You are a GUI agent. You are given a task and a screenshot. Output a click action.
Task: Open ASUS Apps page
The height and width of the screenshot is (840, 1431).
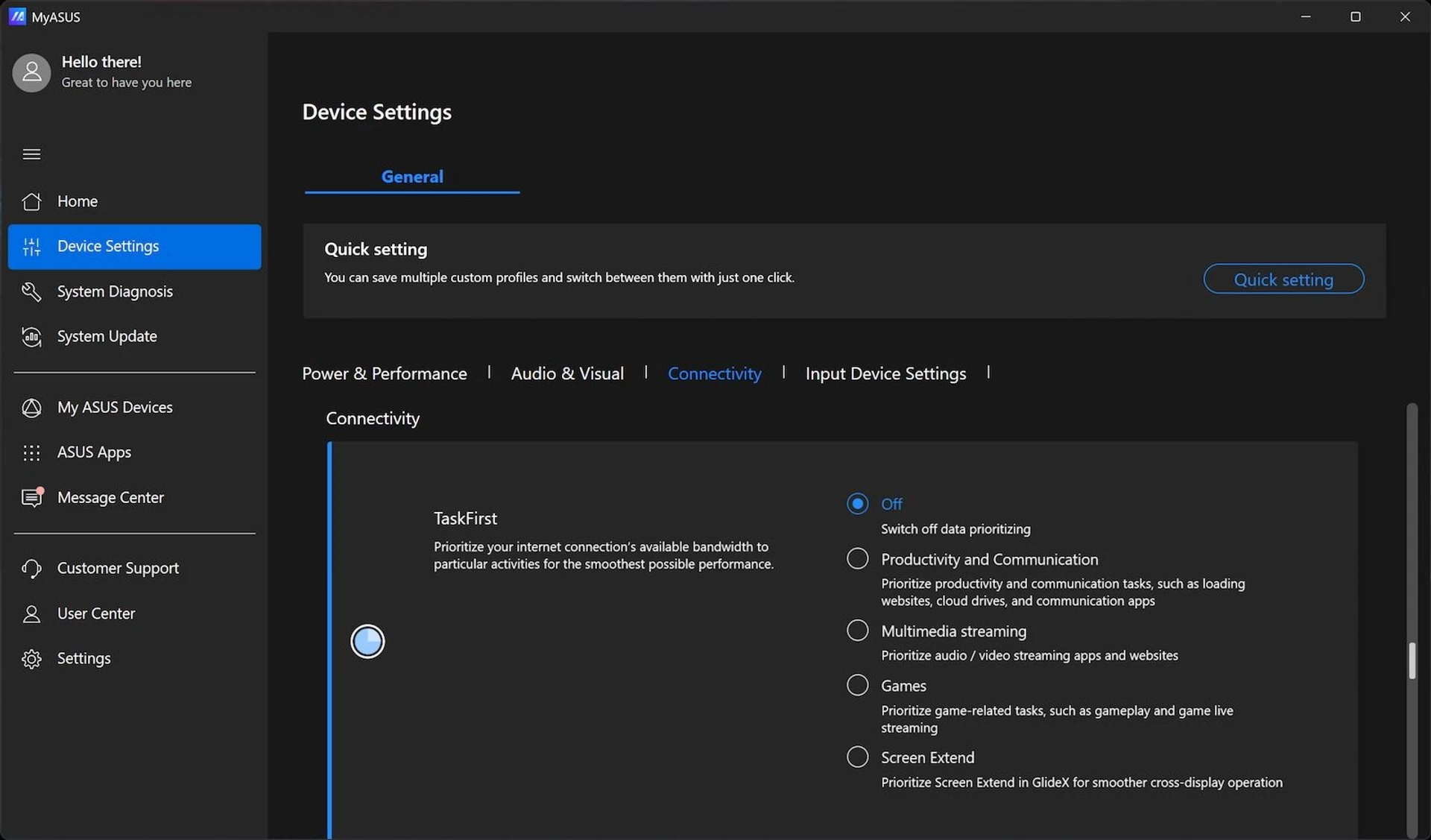coord(134,452)
